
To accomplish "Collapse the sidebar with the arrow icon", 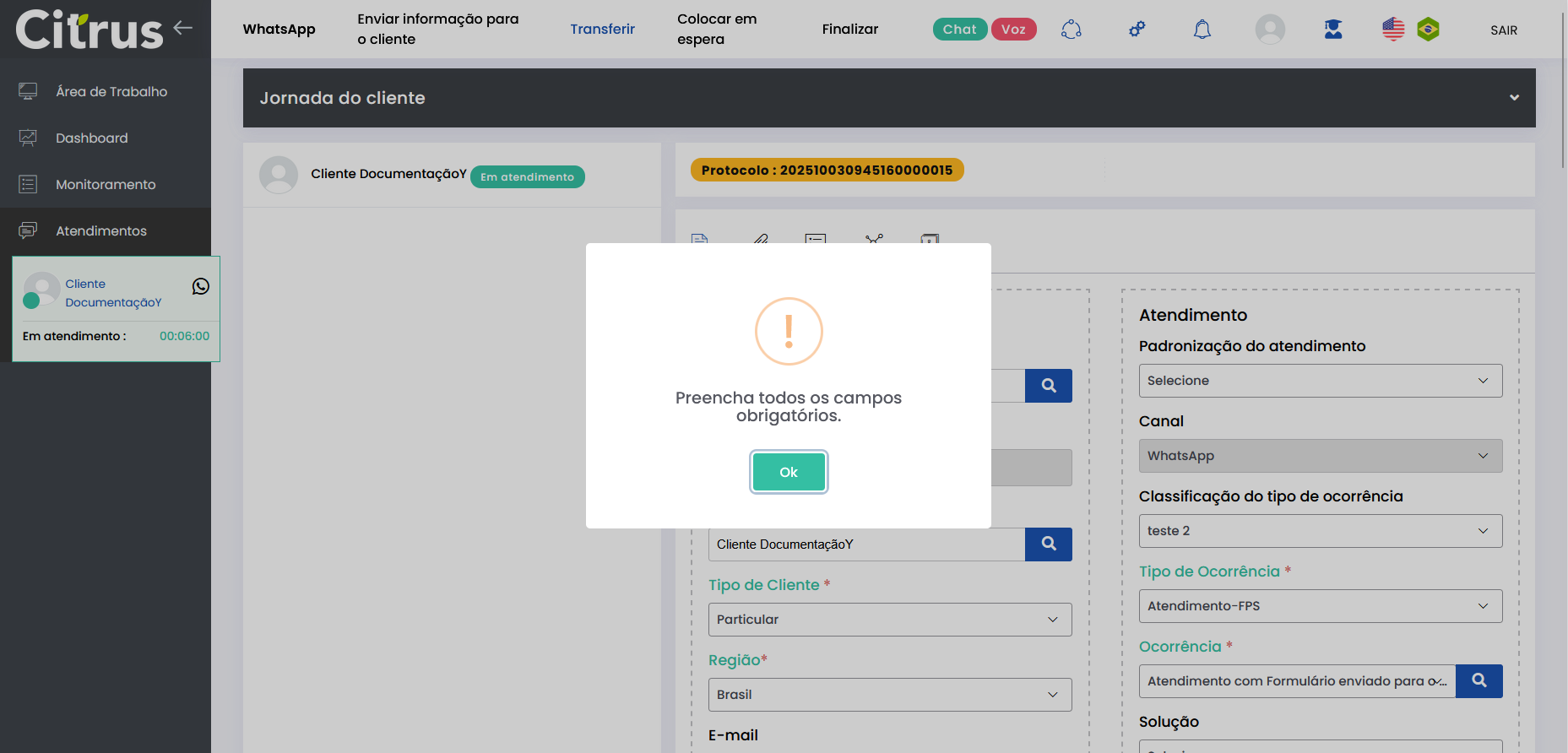I will click(x=183, y=28).
